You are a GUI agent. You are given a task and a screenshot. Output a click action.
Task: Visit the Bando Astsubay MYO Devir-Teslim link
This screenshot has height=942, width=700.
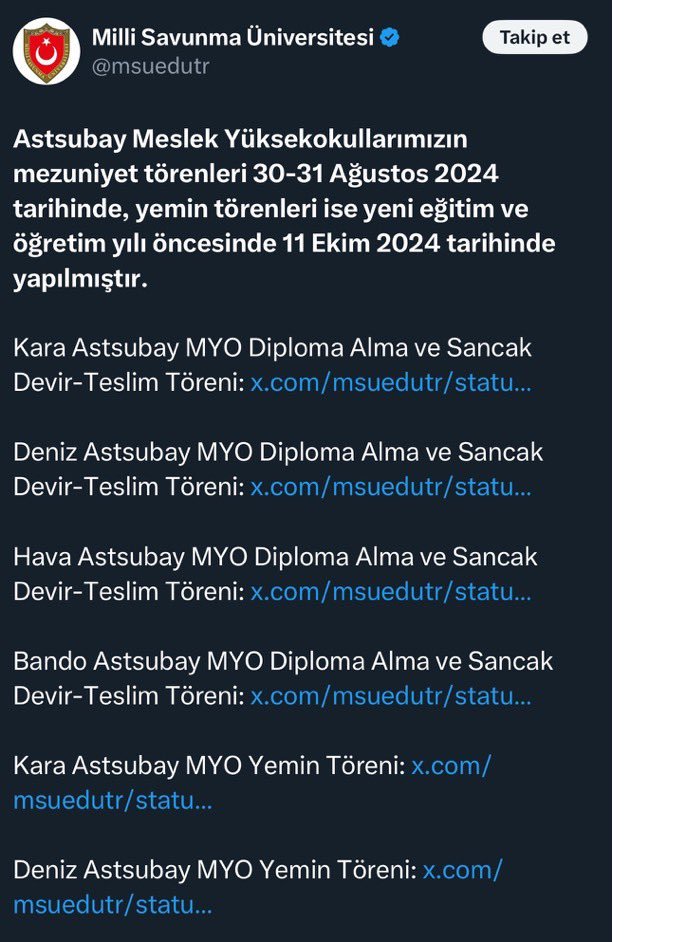(390, 696)
